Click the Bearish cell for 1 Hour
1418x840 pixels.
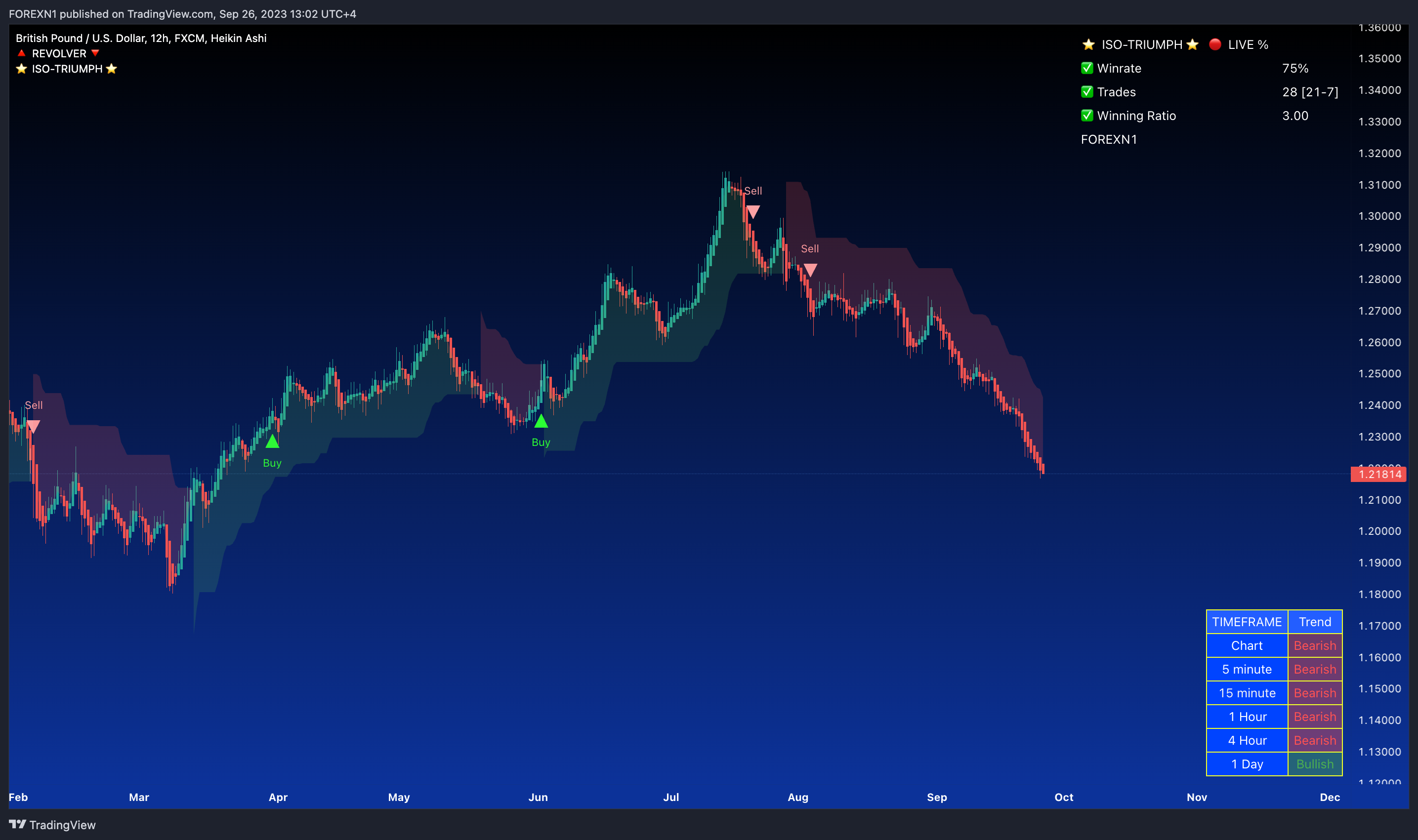coord(1315,717)
